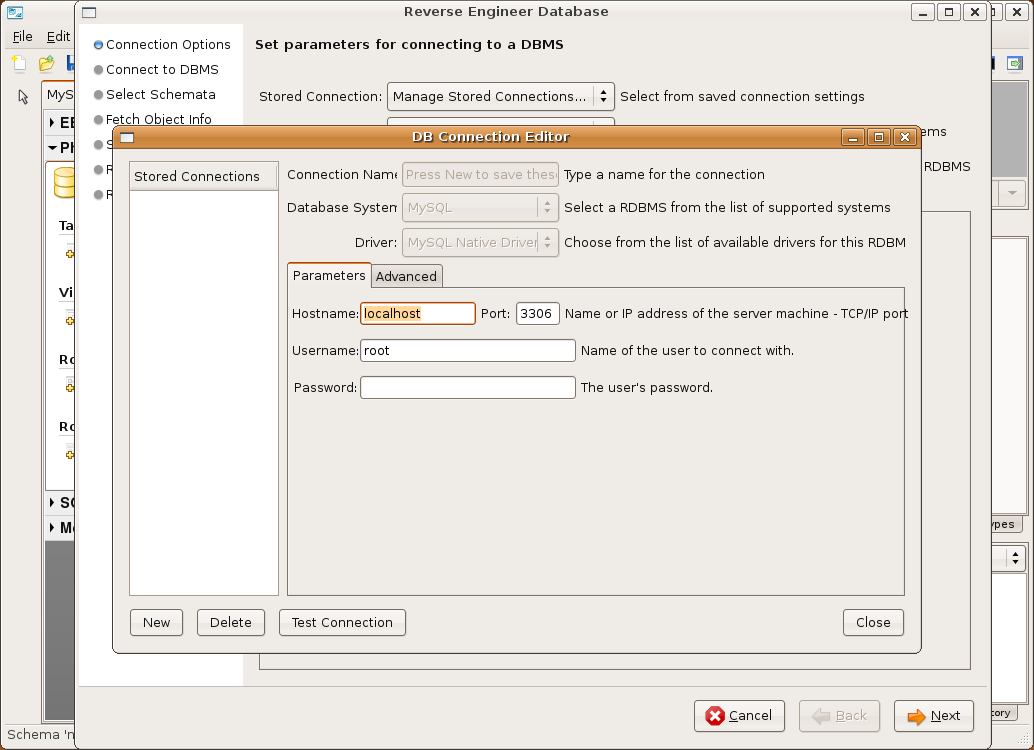Click the Test Connection button
Viewport: 1034px width, 750px height.
coord(342,622)
